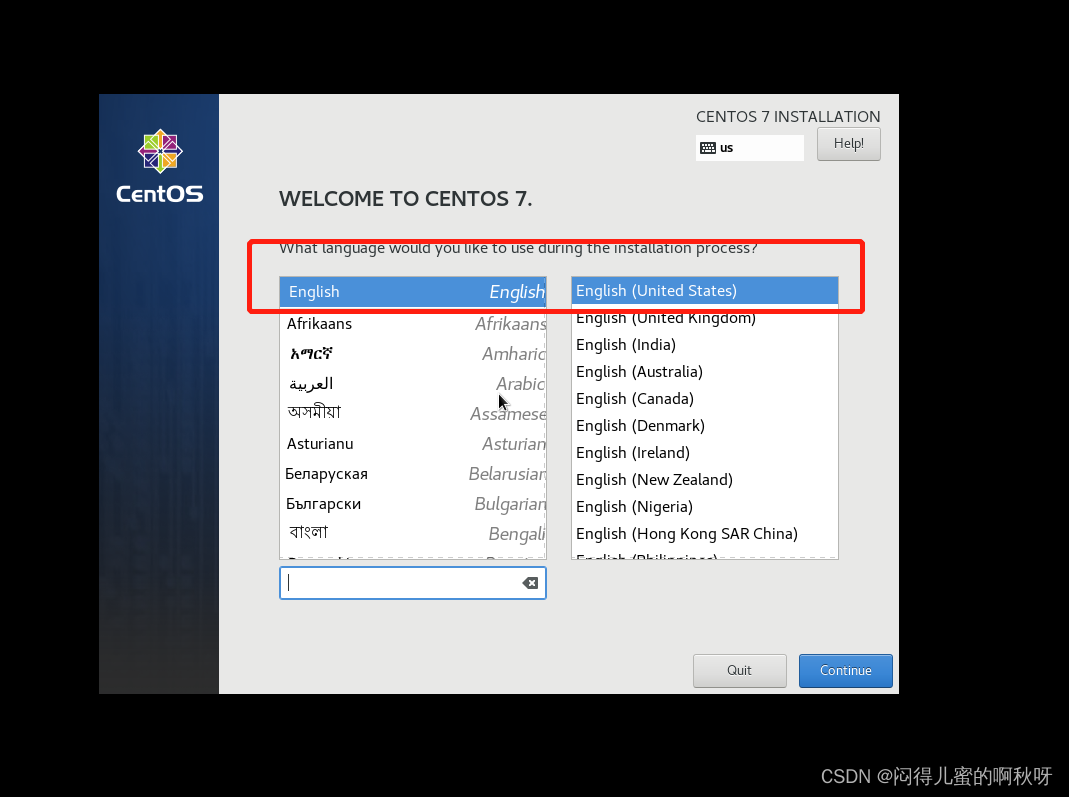This screenshot has width=1069, height=797.
Task: Choose English (New Zealand) locale
Action: point(705,480)
